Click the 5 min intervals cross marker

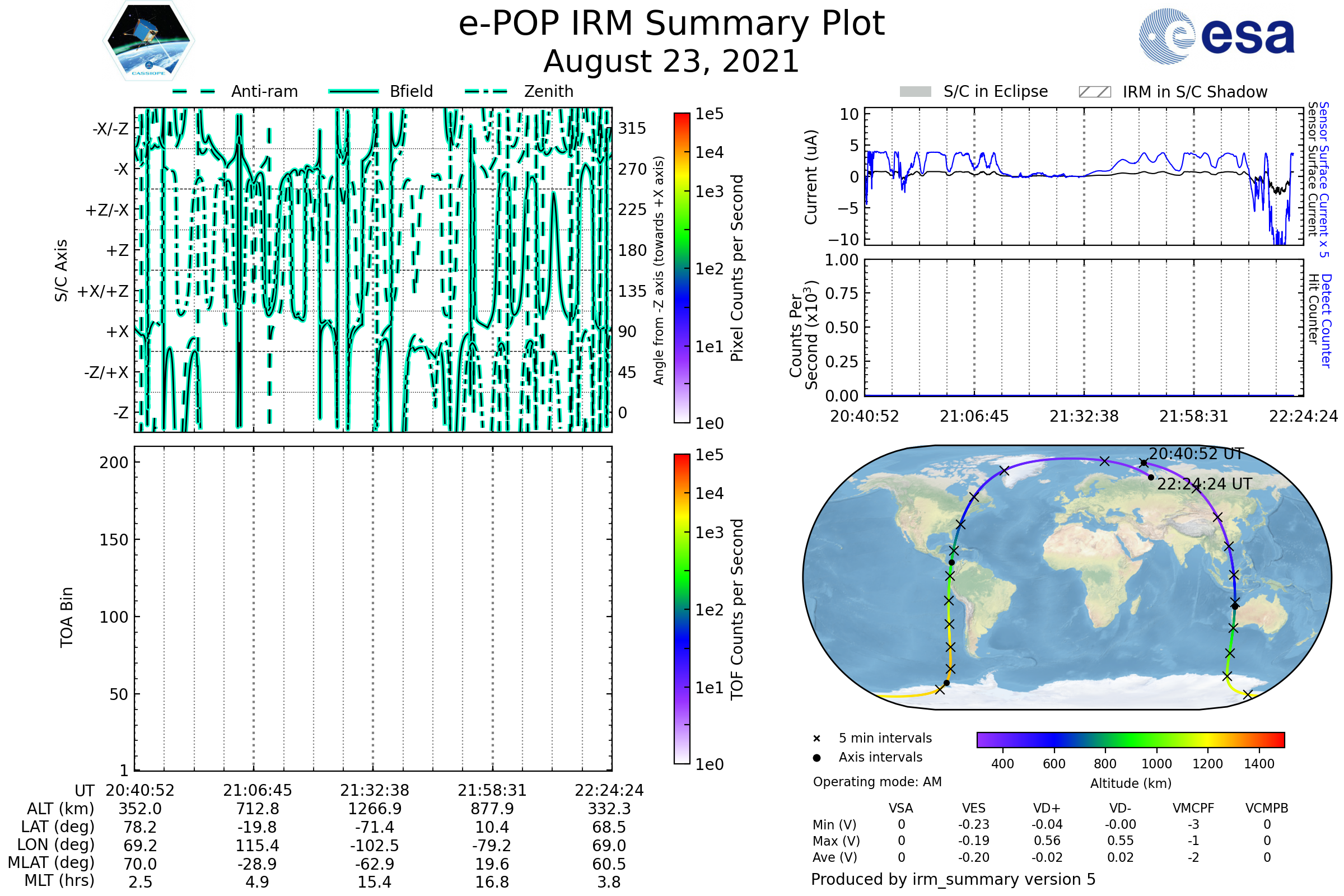(x=816, y=739)
